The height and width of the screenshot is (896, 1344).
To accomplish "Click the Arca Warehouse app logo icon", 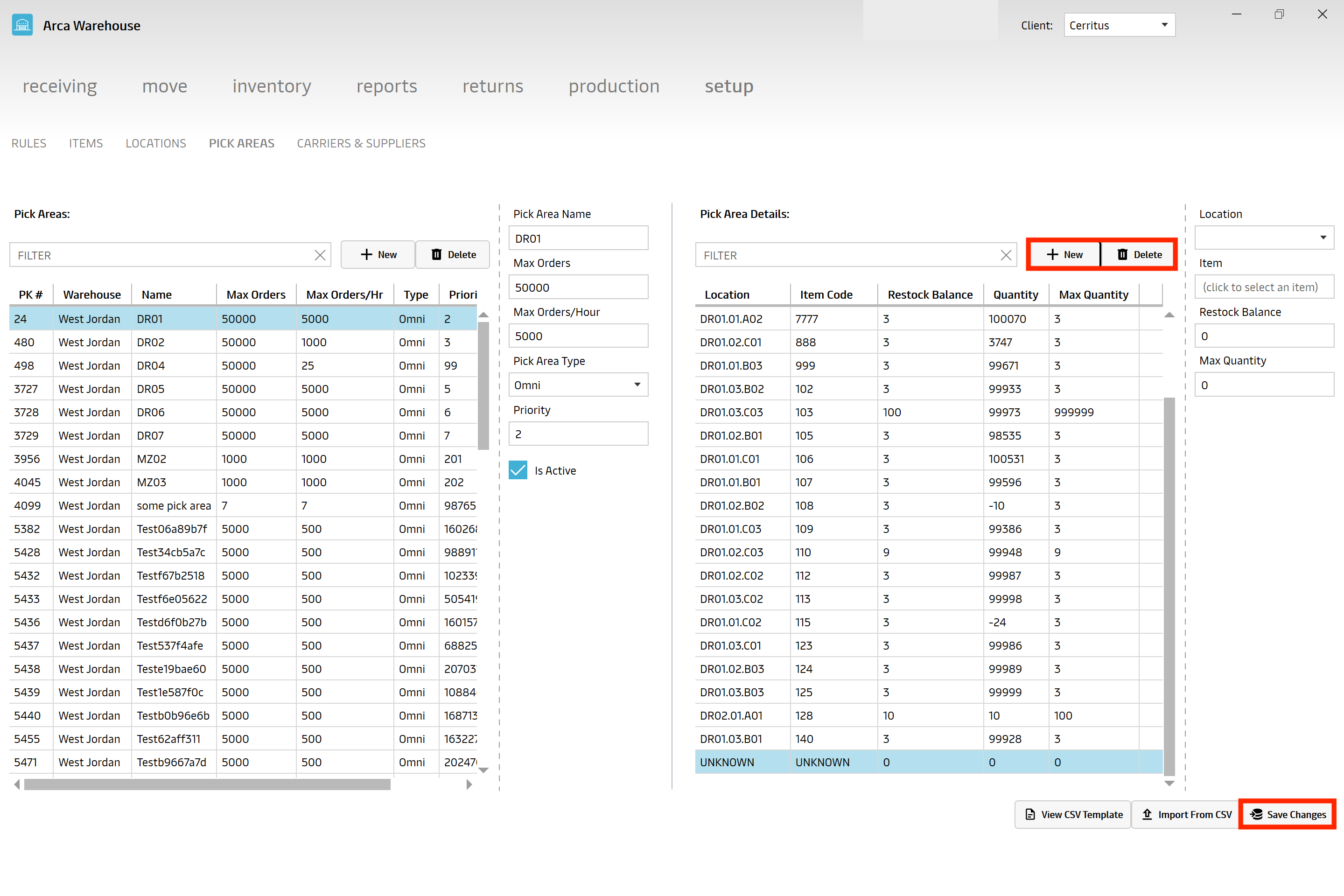I will pos(22,25).
